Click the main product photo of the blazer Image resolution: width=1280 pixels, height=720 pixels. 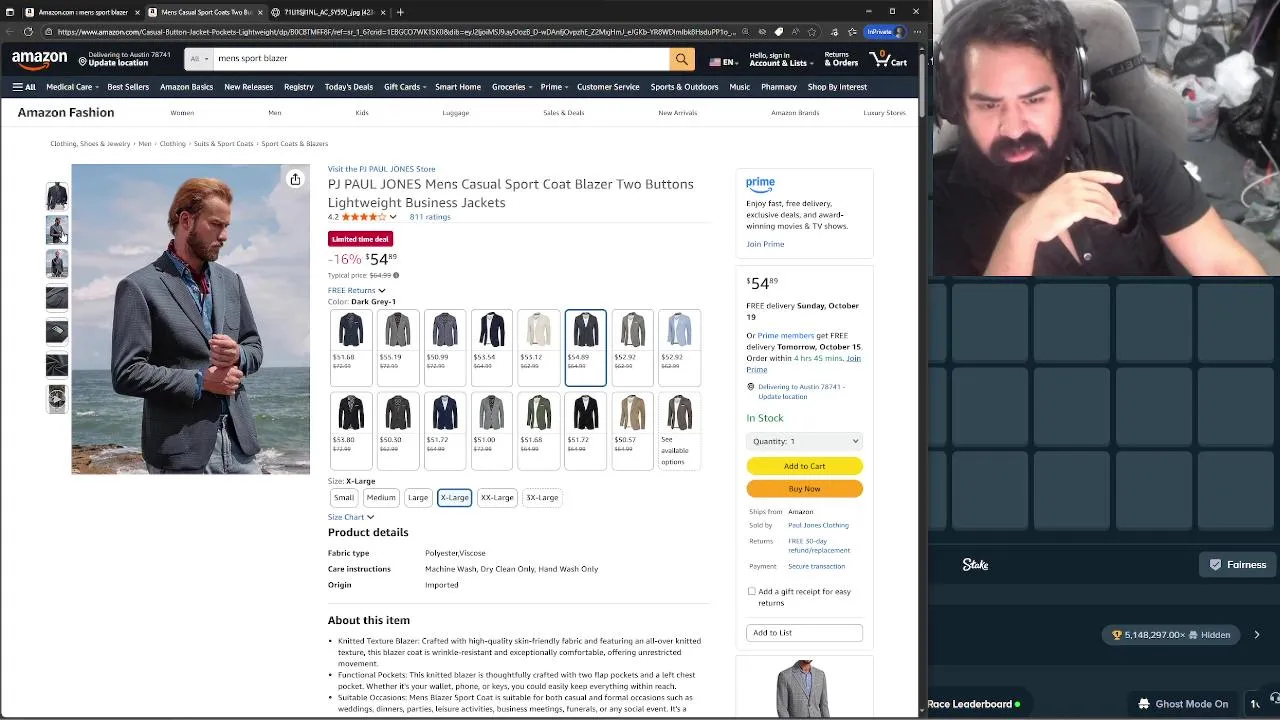(x=190, y=319)
